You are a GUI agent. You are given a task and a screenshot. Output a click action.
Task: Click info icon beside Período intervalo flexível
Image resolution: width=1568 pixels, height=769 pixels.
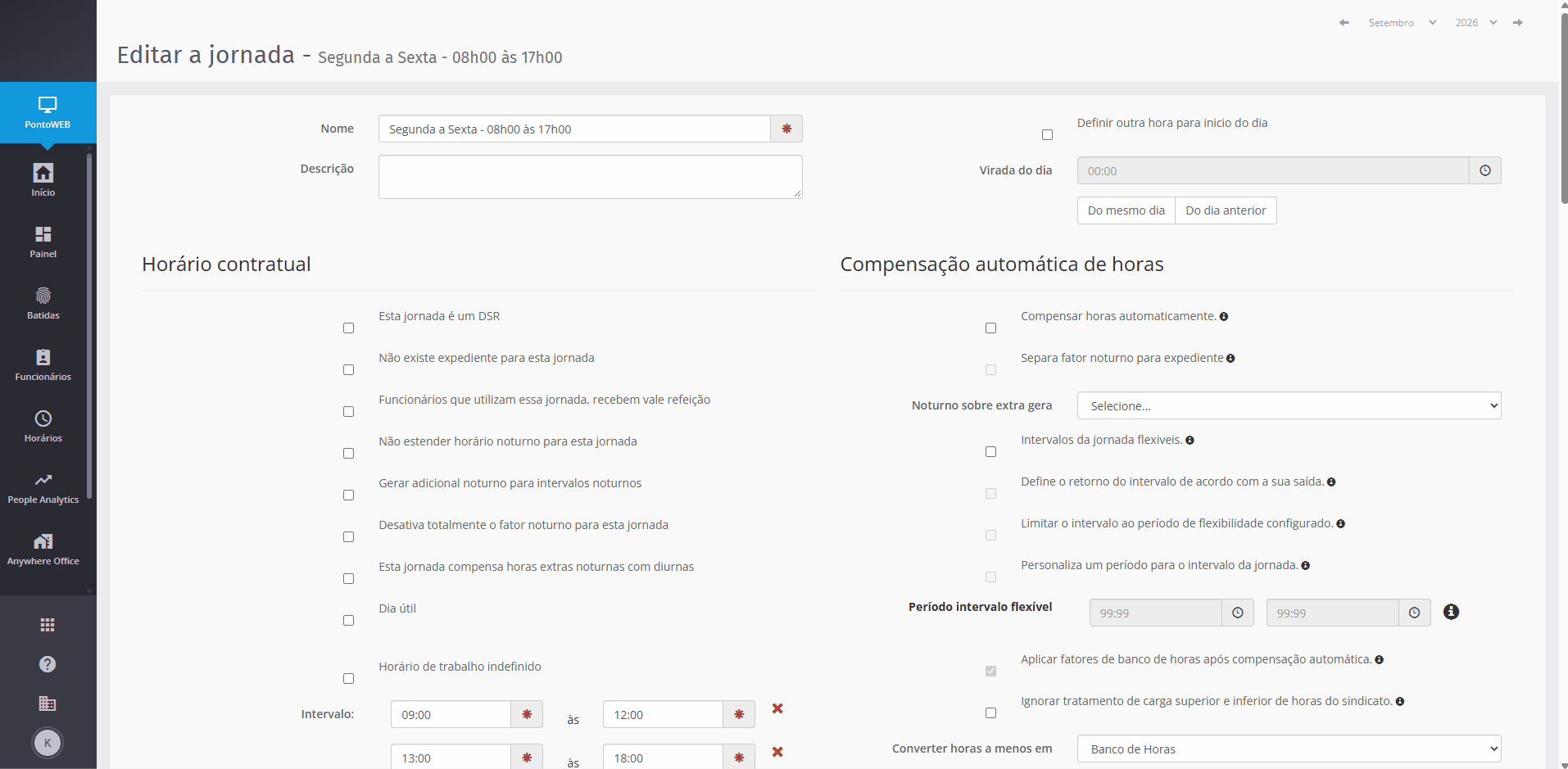click(x=1451, y=612)
